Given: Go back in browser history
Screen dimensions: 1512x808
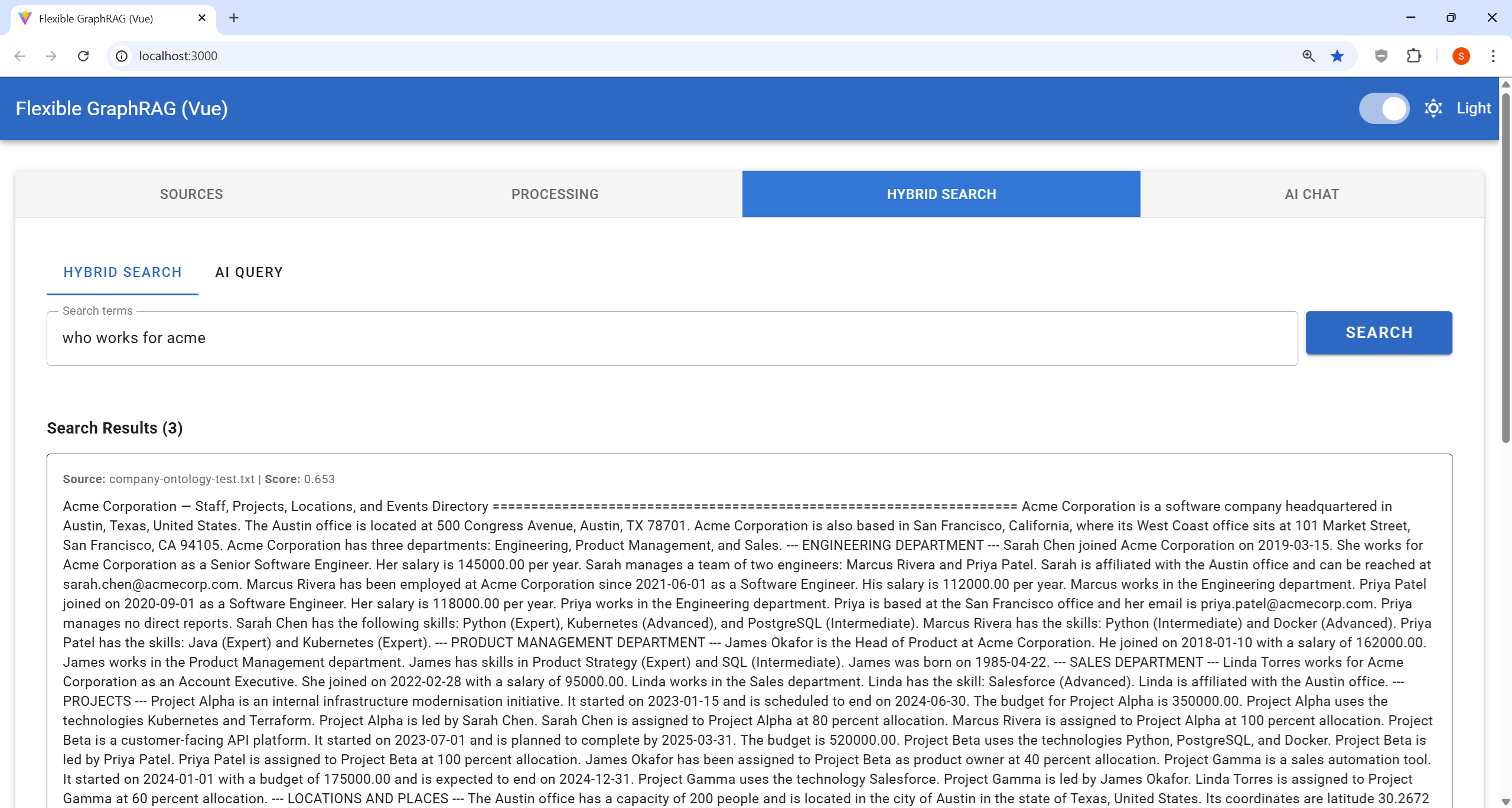Looking at the screenshot, I should click(x=19, y=56).
